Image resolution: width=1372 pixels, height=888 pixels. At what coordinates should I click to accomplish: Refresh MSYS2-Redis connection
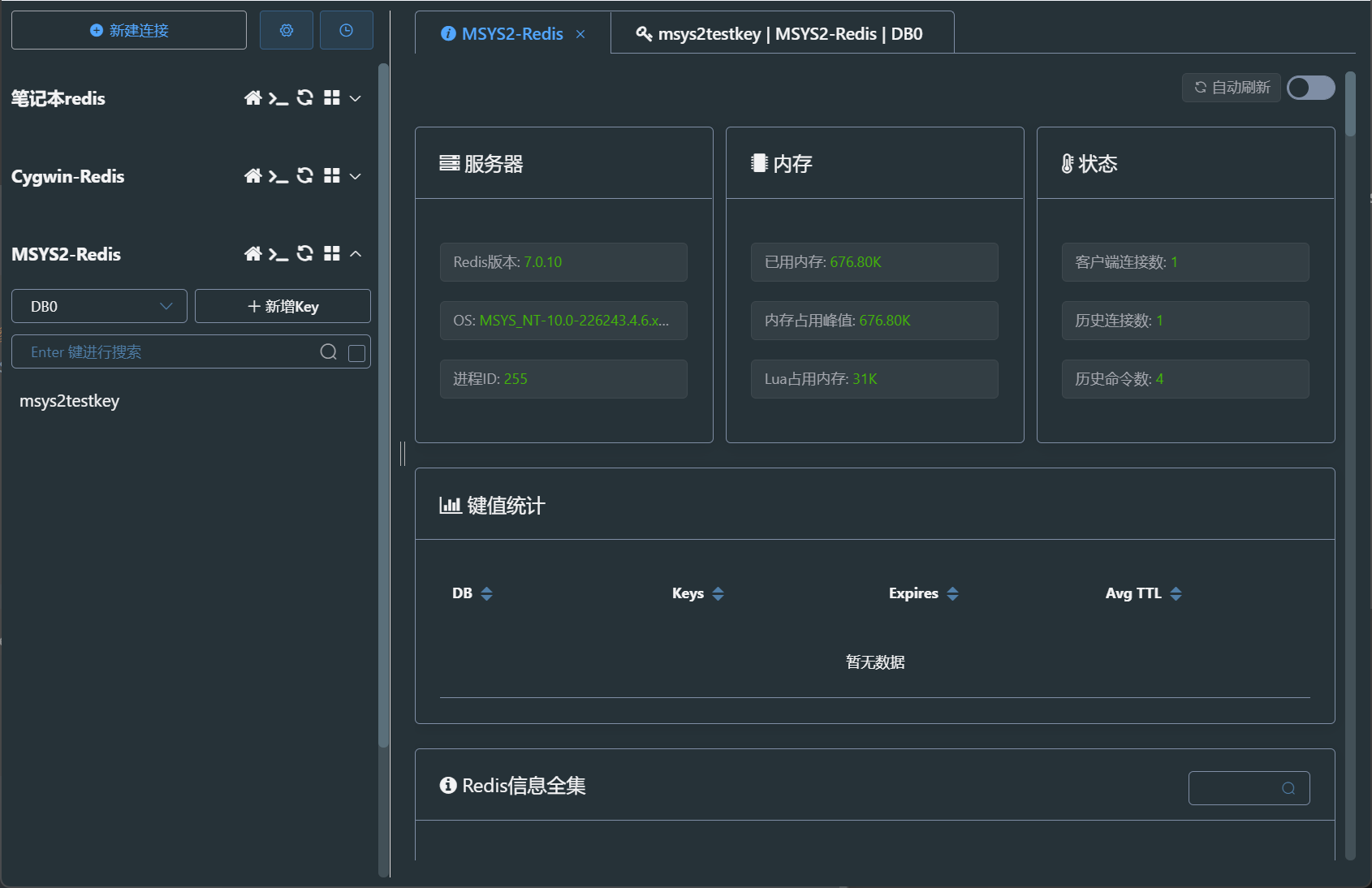click(305, 254)
